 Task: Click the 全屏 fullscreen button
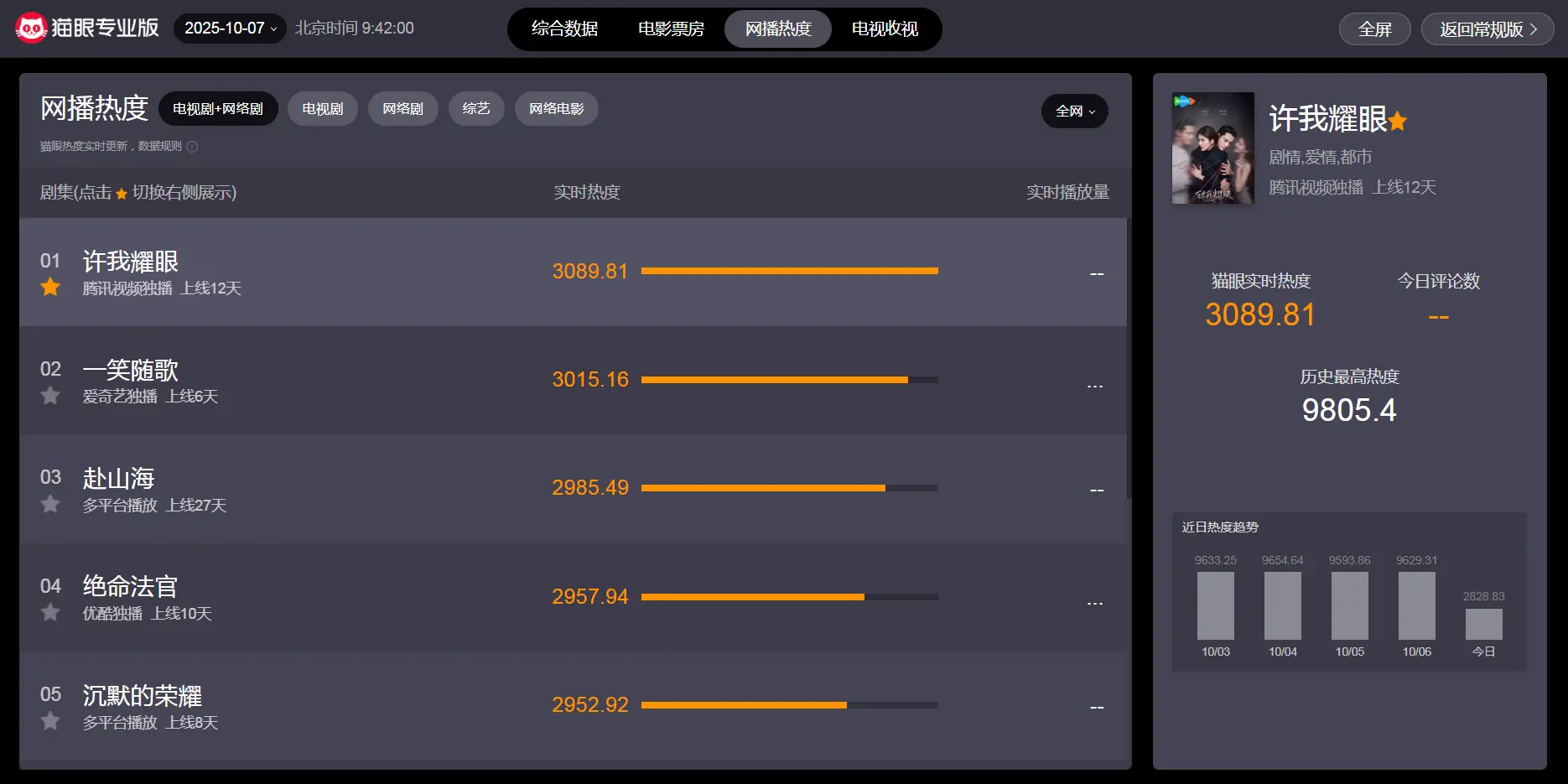[x=1374, y=29]
